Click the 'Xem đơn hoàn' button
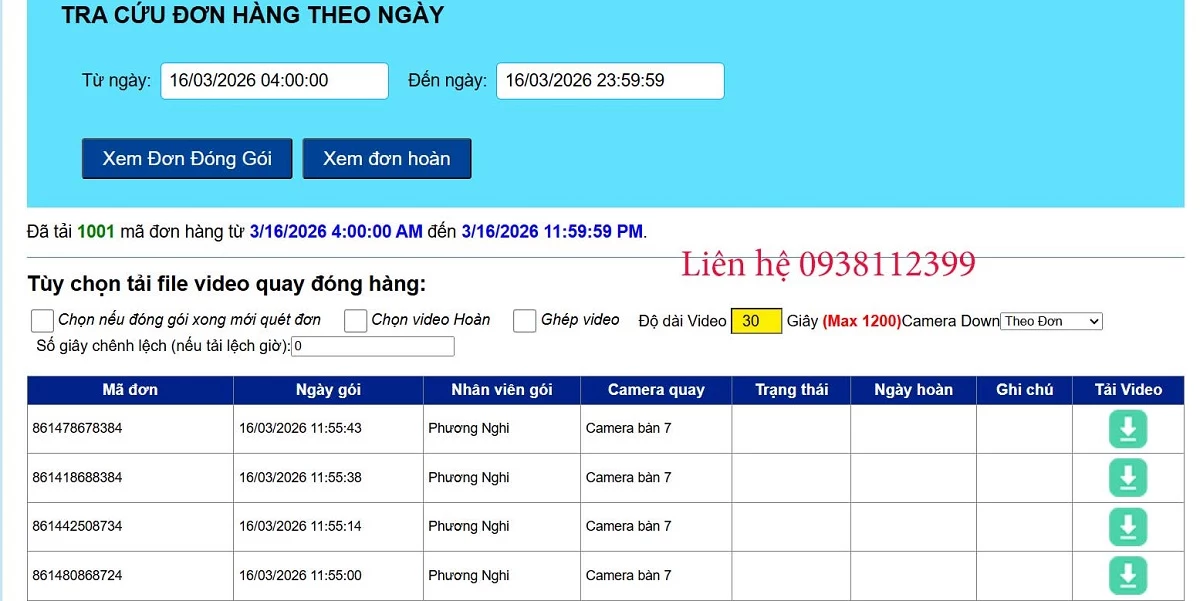This screenshot has width=1200, height=601. point(387,157)
